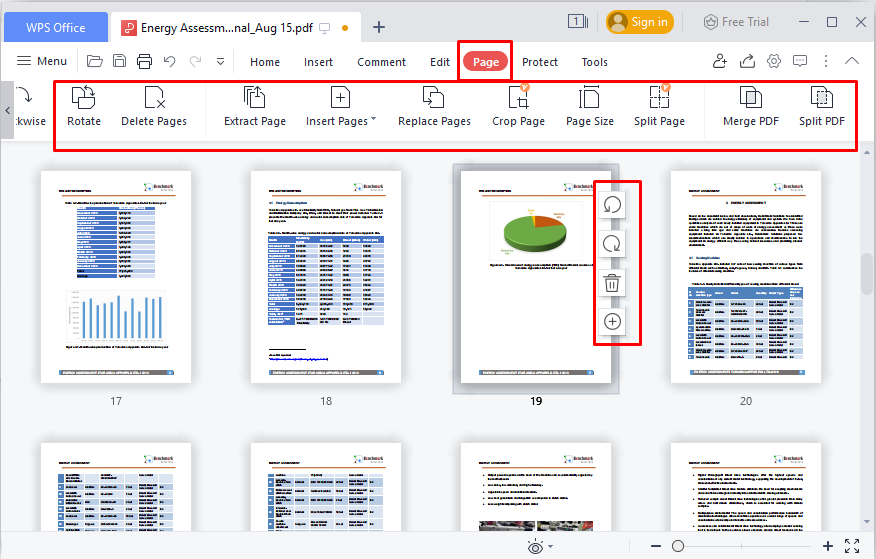Rotate page 19 clockwise with overlay button
Viewport: 876px width, 559px height.
[612, 244]
